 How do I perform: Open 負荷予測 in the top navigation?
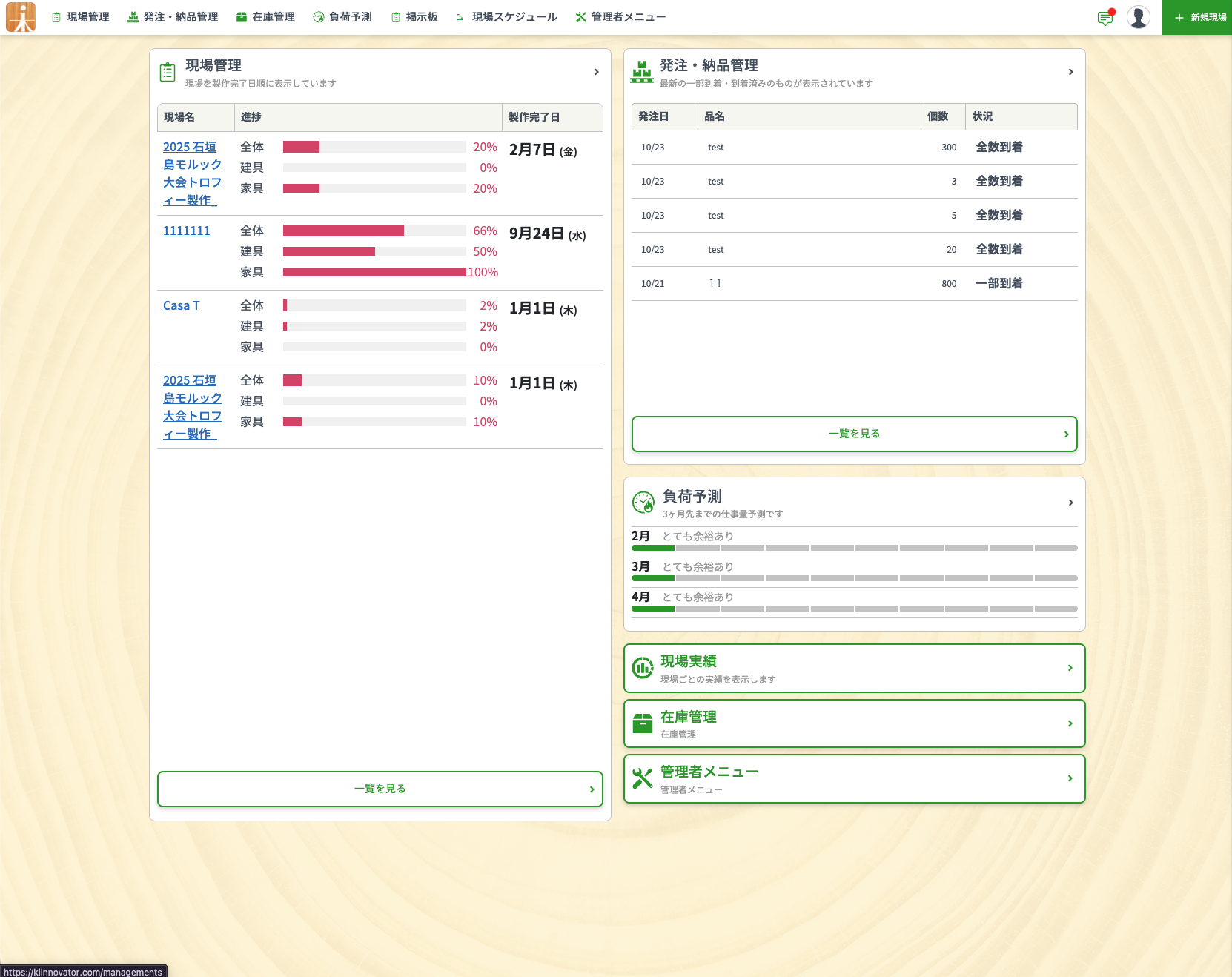click(x=342, y=17)
